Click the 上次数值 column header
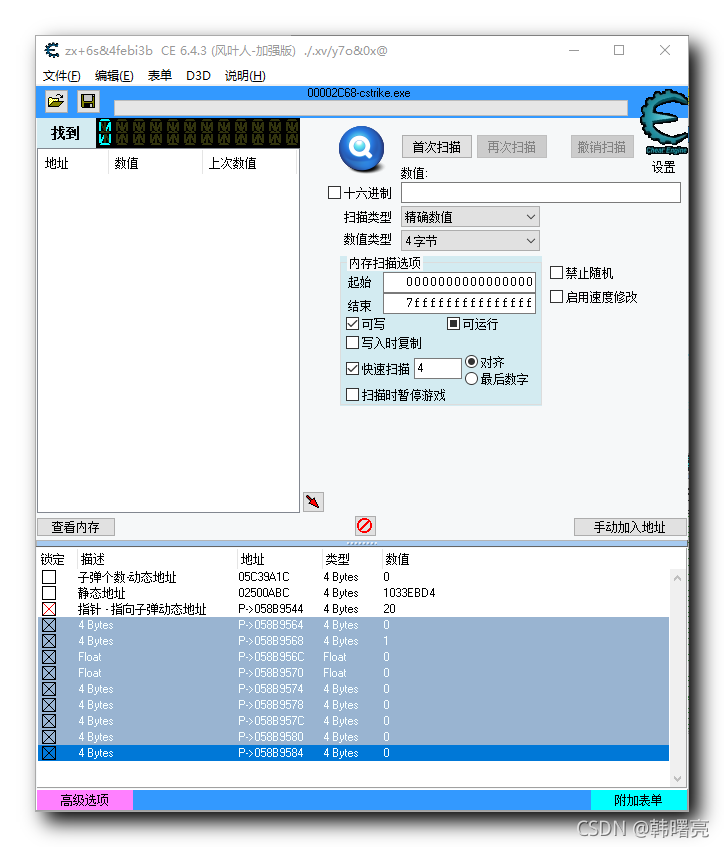 [x=232, y=163]
